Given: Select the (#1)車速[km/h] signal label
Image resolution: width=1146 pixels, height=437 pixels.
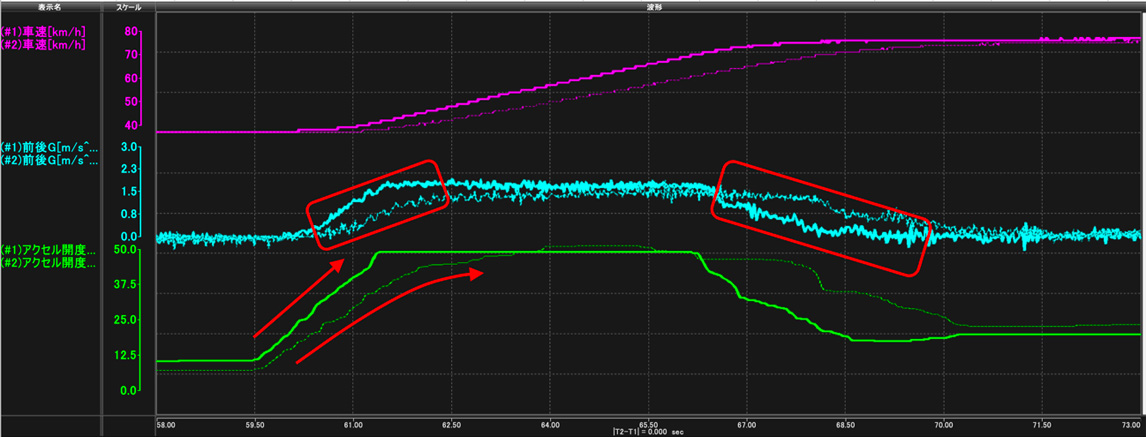Looking at the screenshot, I should point(43,32).
